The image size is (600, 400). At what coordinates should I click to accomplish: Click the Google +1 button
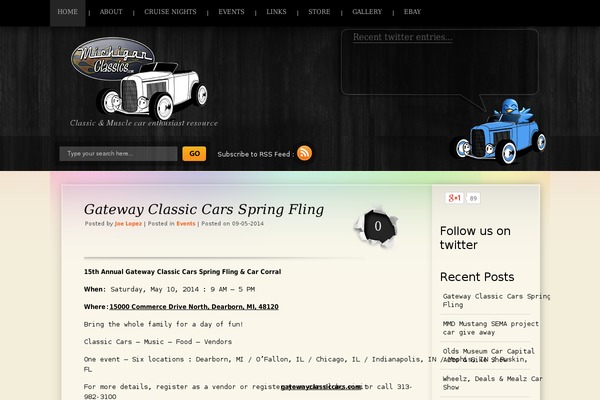click(x=454, y=198)
